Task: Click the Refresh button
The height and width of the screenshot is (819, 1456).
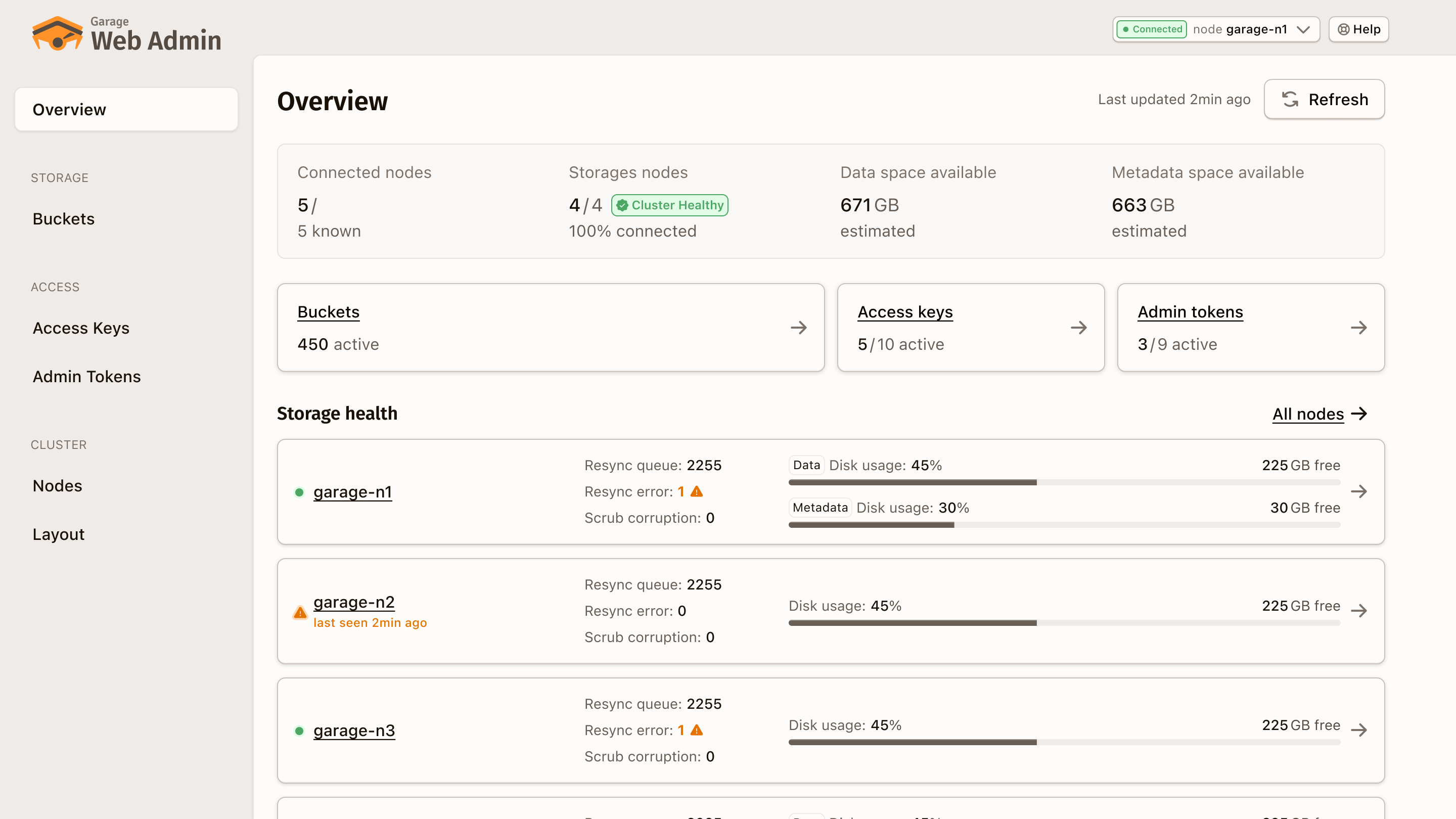Action: [x=1325, y=100]
